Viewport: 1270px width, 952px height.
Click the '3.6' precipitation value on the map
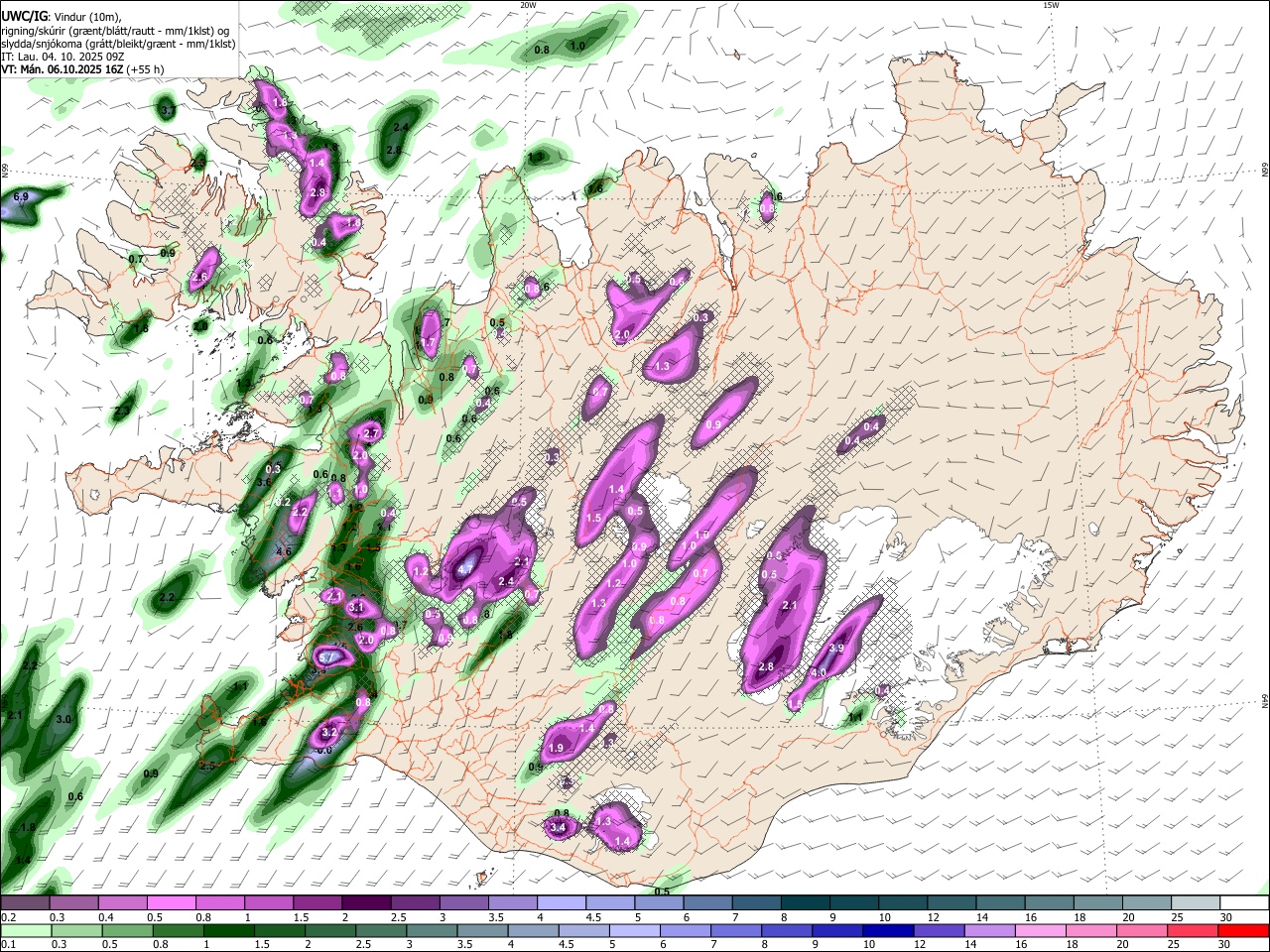(x=264, y=483)
